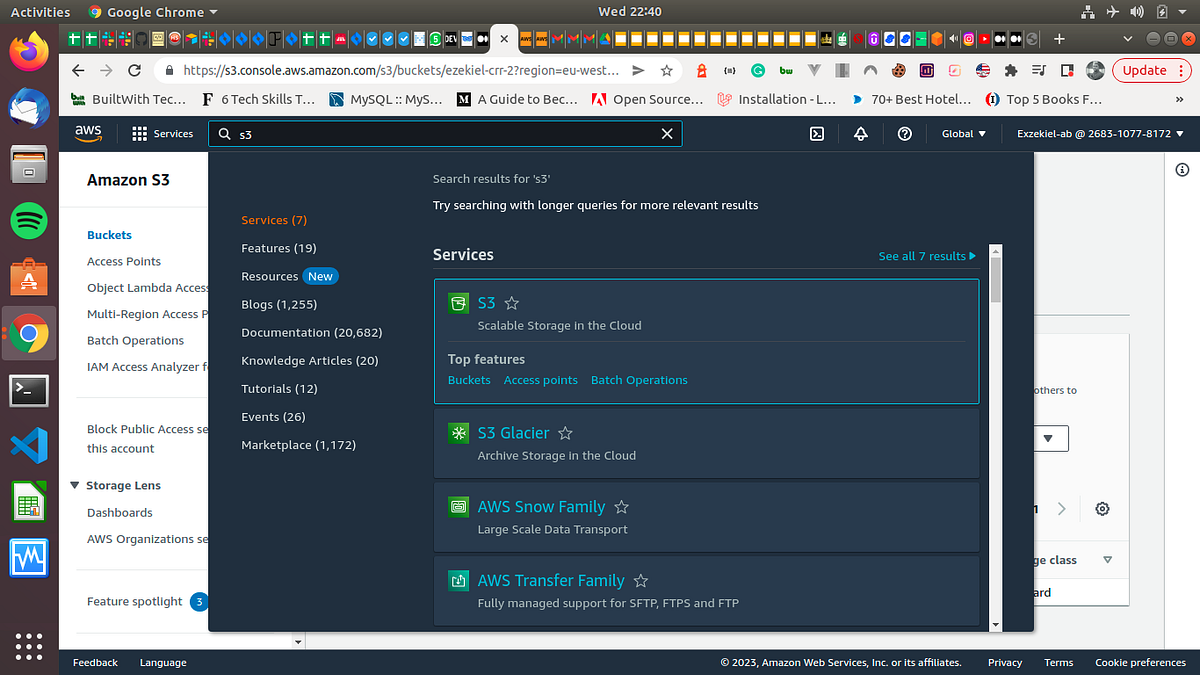Select Services (7) search category

pyautogui.click(x=274, y=220)
